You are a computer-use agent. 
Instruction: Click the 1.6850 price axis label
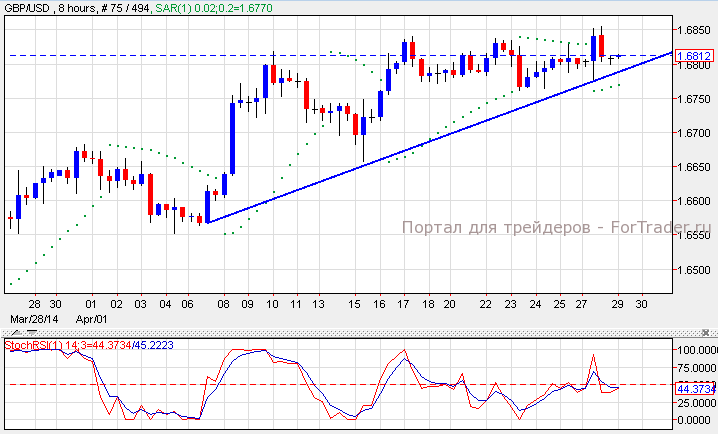[x=694, y=30]
